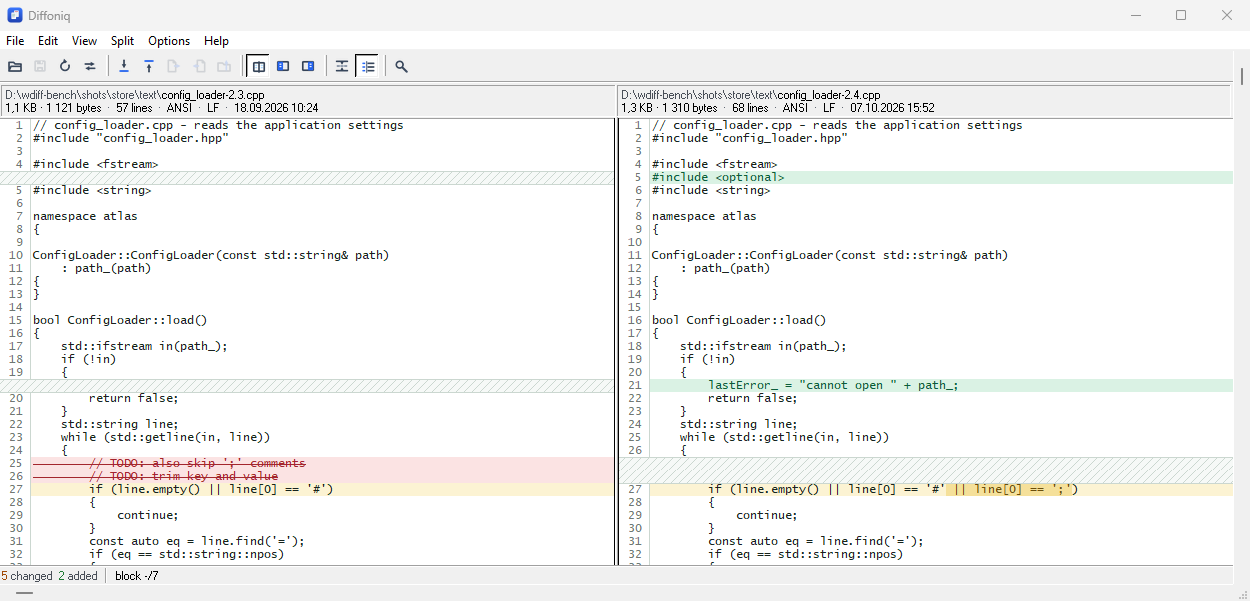
Task: Open the View menu
Action: pos(85,41)
